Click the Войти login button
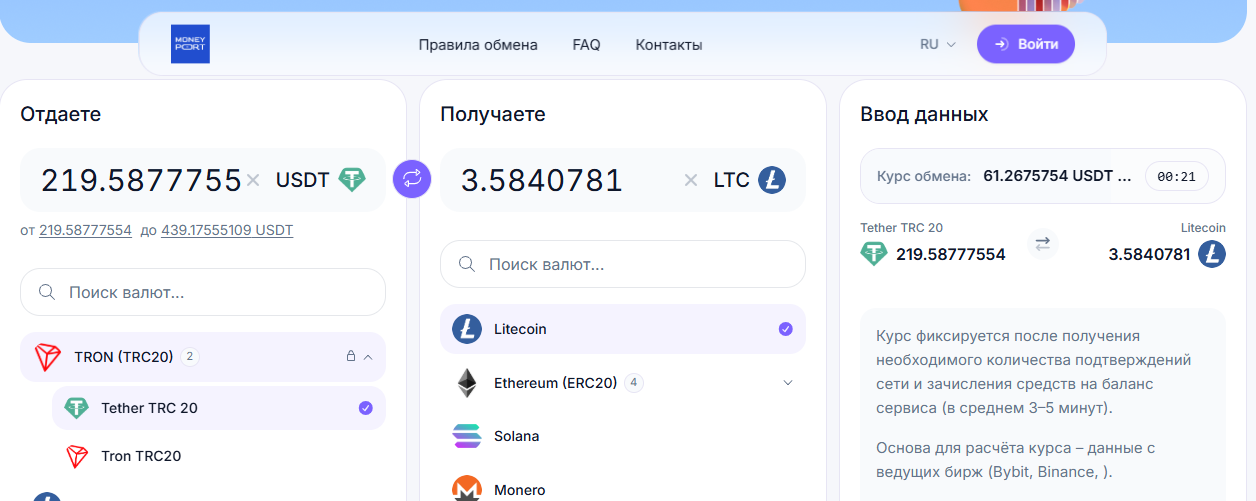The height and width of the screenshot is (501, 1256). pos(1026,44)
